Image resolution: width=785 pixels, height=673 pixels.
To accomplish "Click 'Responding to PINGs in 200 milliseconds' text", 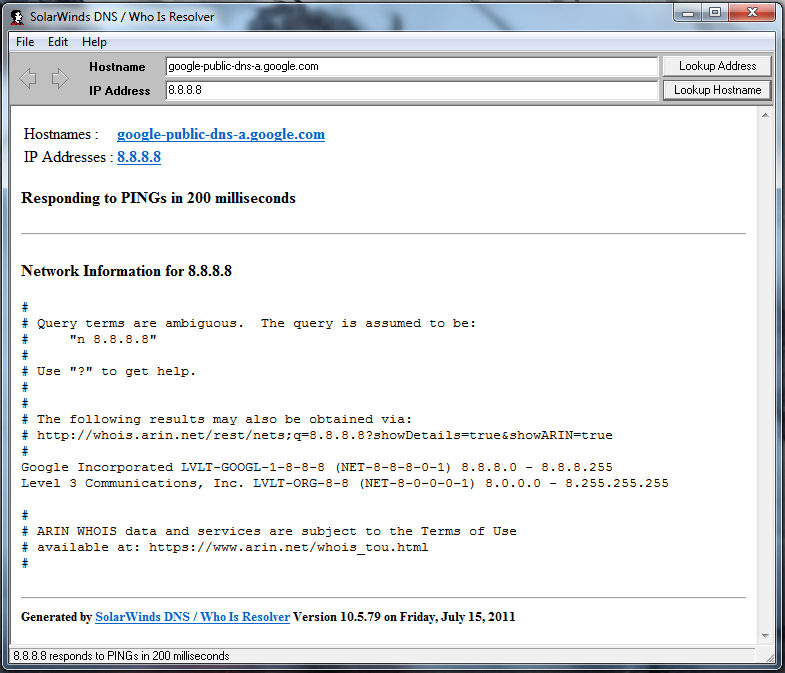I will (158, 198).
